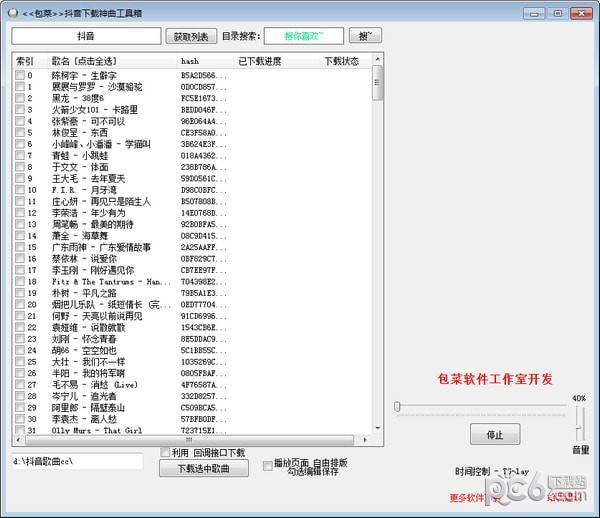Select song Olly Murs - That Girl

click(97, 430)
